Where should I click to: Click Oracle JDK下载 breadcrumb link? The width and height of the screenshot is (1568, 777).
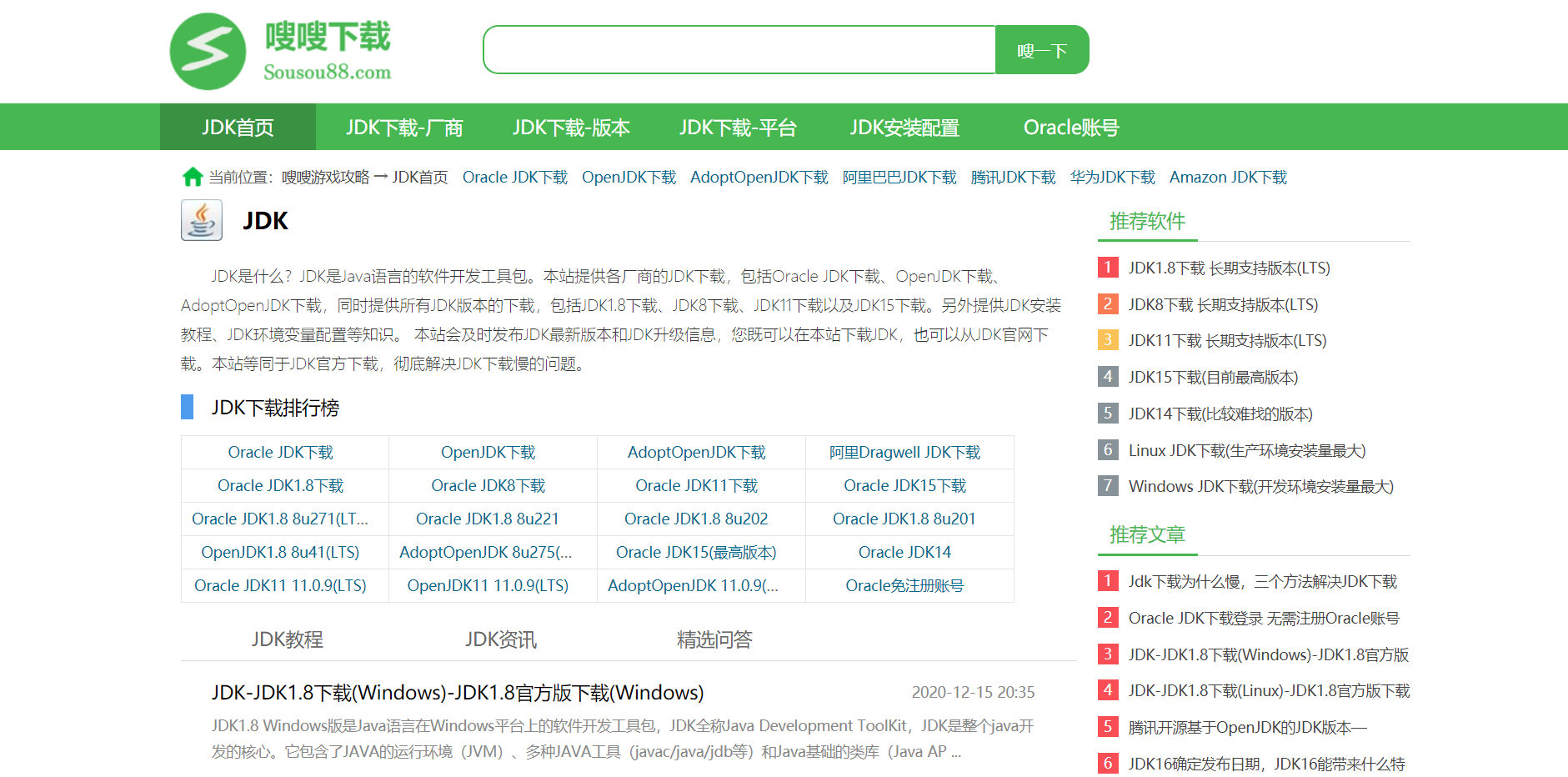(515, 178)
